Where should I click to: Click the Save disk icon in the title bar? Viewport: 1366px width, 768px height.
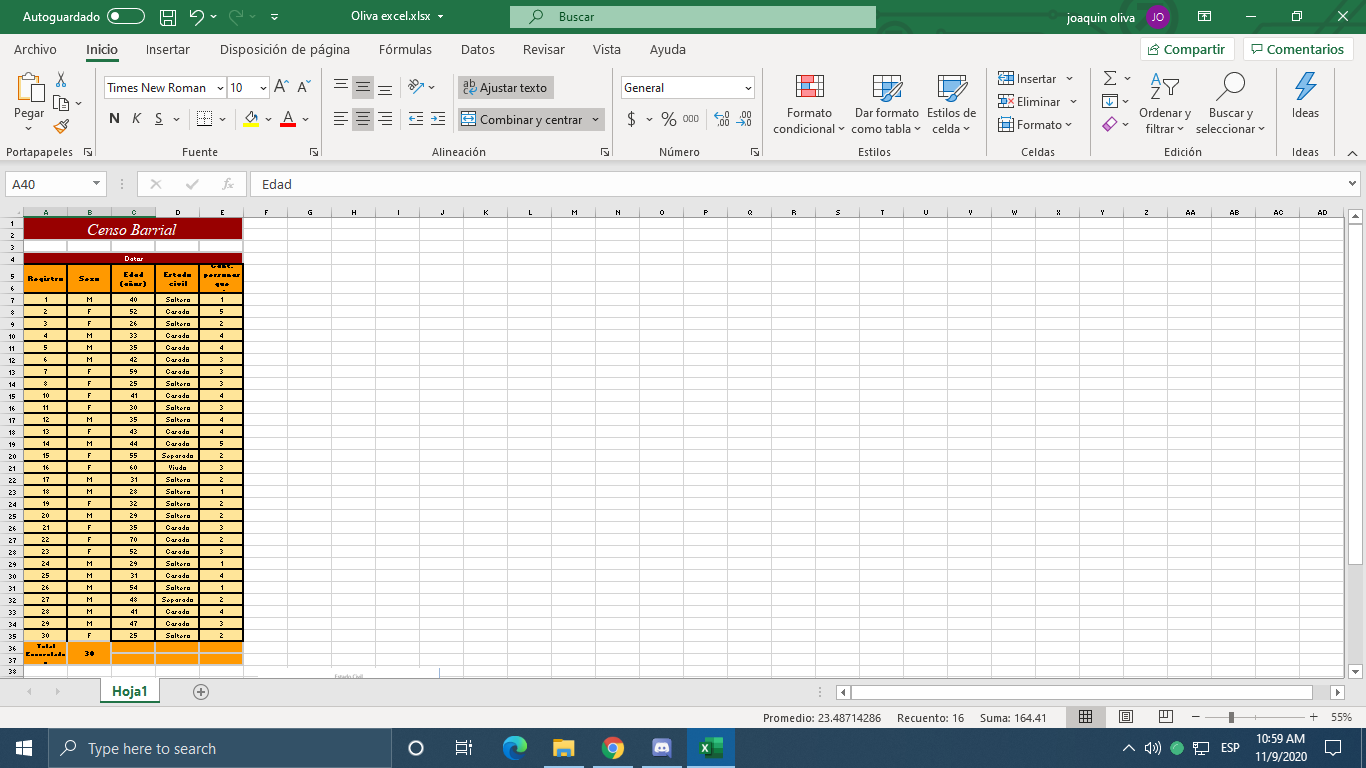[x=168, y=17]
